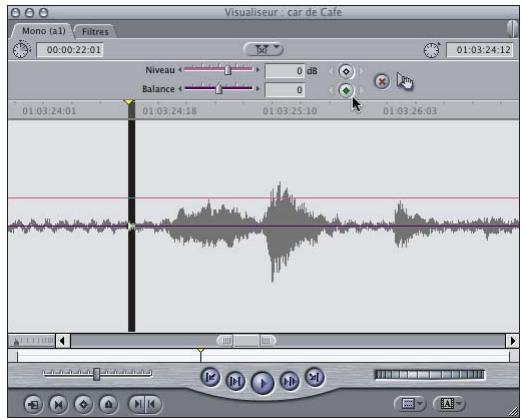
Task: Toggle the Niveau keyframe button
Action: [x=346, y=71]
